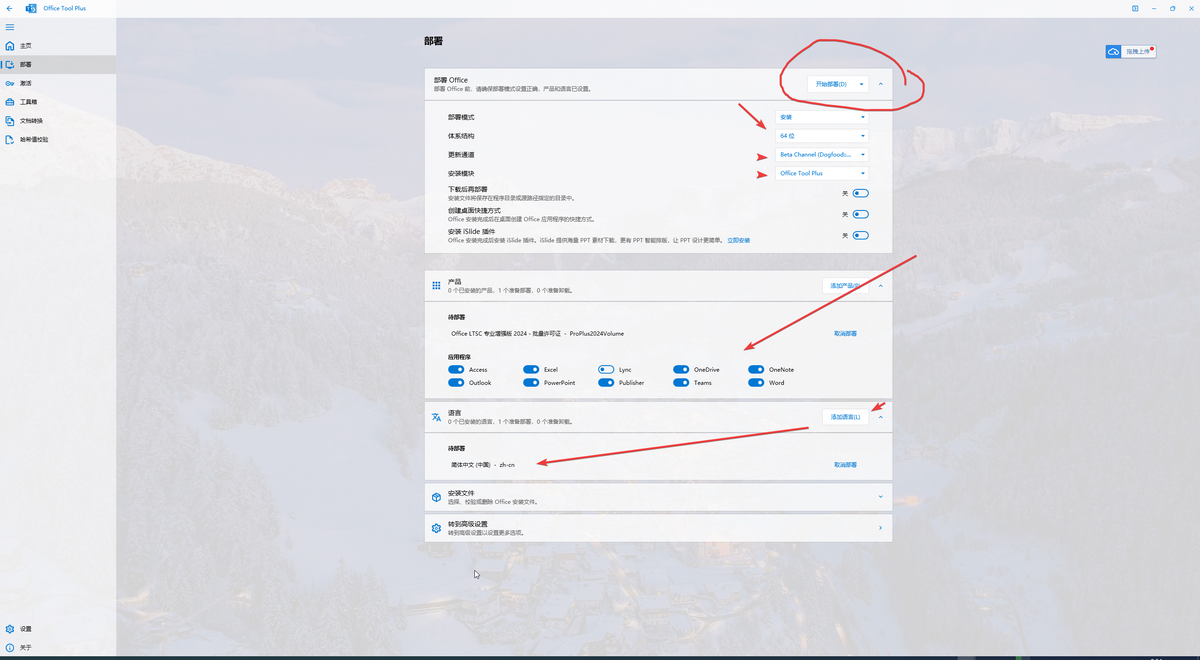Click the 拖拽上传 cloud upload button

click(1131, 51)
